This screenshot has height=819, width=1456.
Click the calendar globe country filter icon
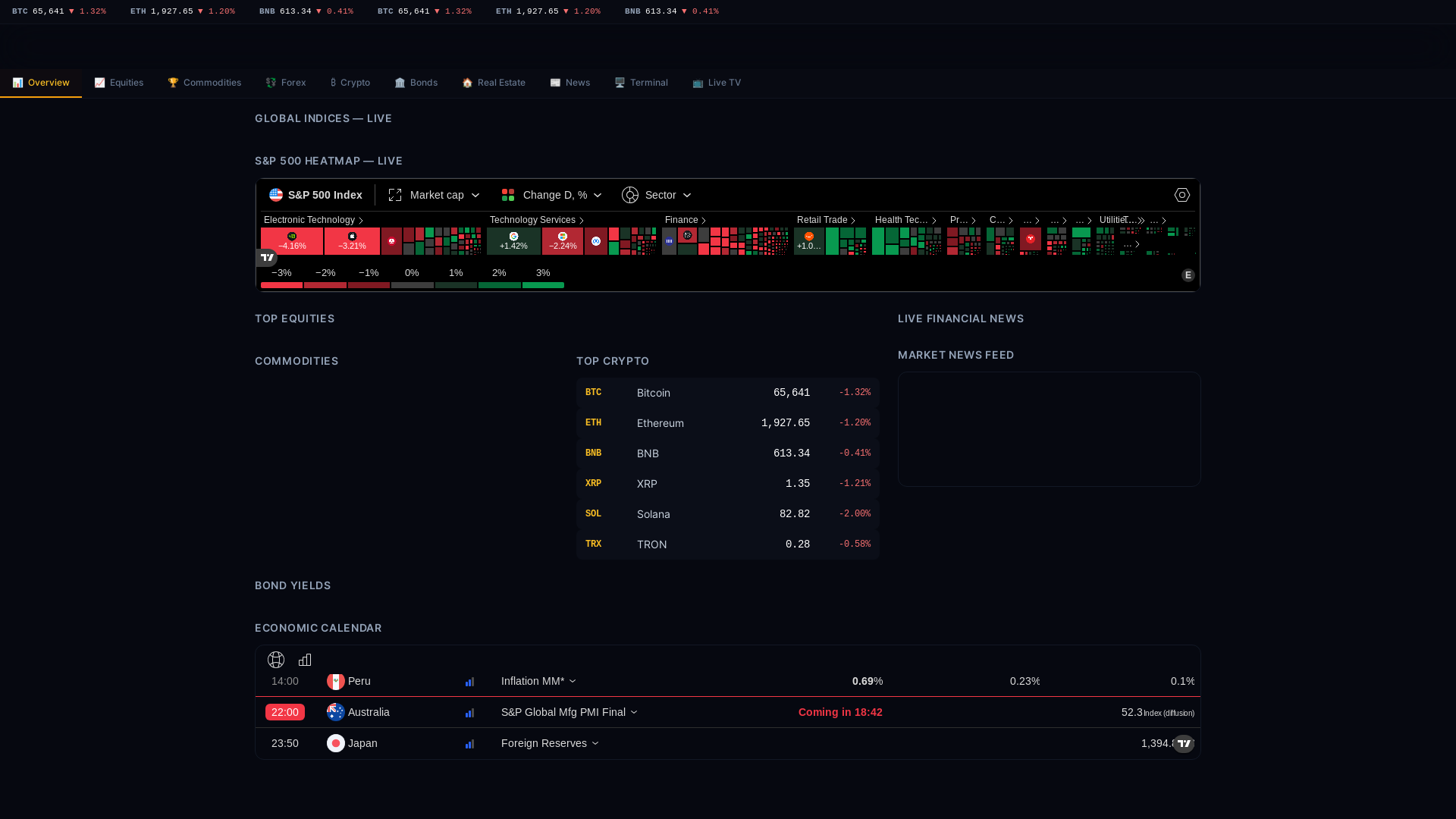click(276, 660)
